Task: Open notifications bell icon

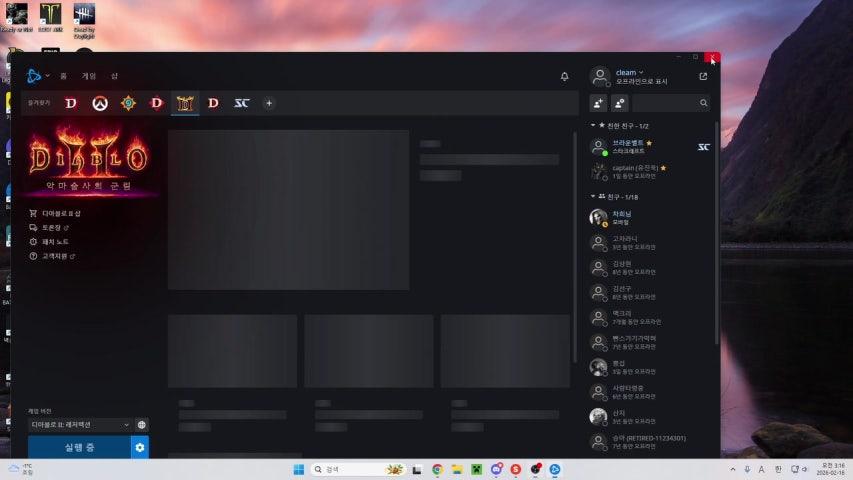Action: click(565, 77)
